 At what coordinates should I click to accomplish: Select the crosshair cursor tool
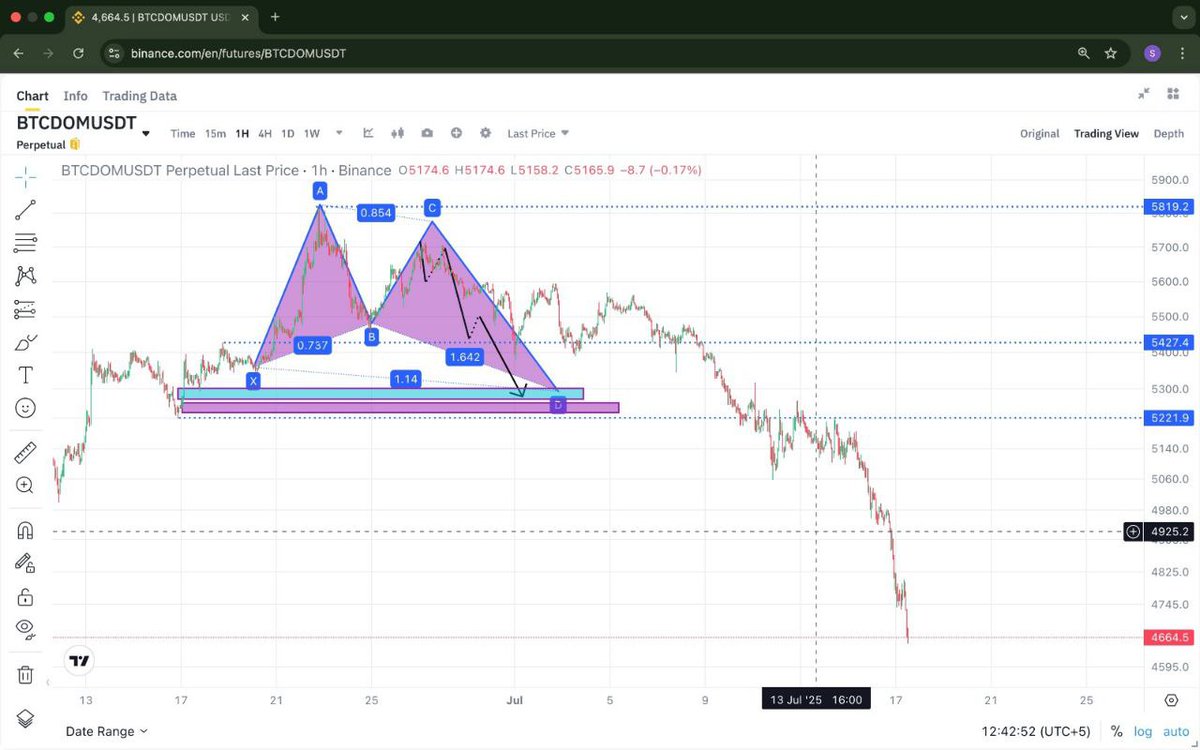(25, 176)
